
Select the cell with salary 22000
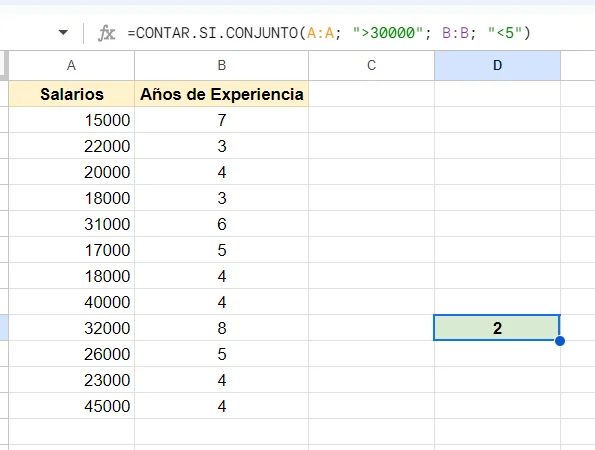pos(71,146)
